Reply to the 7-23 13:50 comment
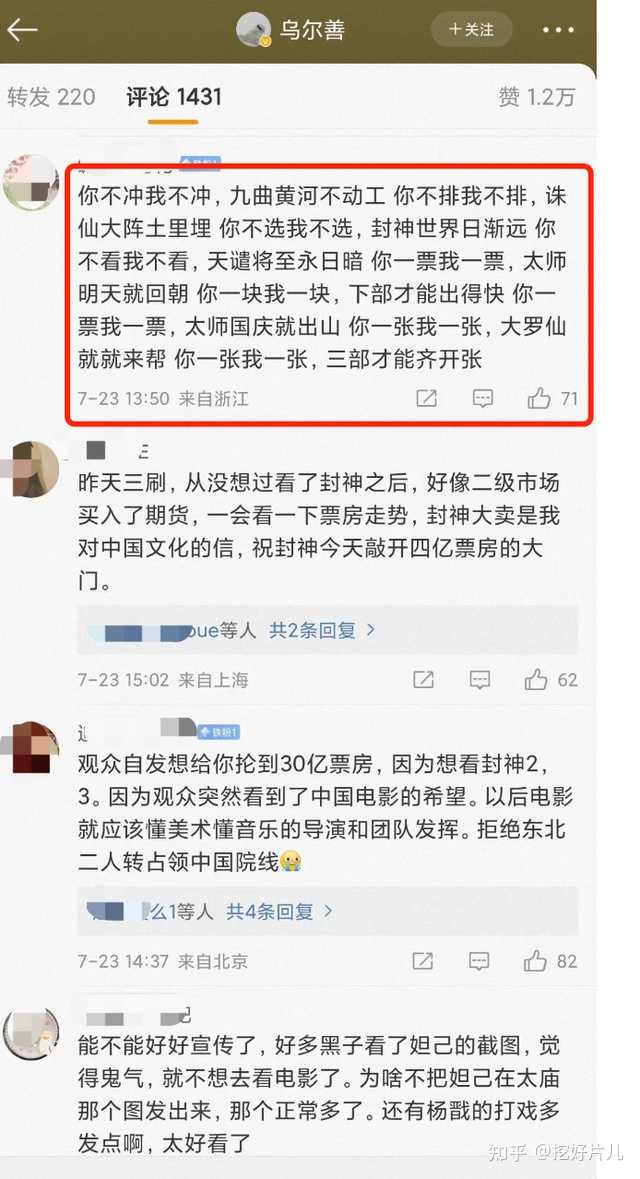This screenshot has width=640, height=1179. (x=482, y=399)
